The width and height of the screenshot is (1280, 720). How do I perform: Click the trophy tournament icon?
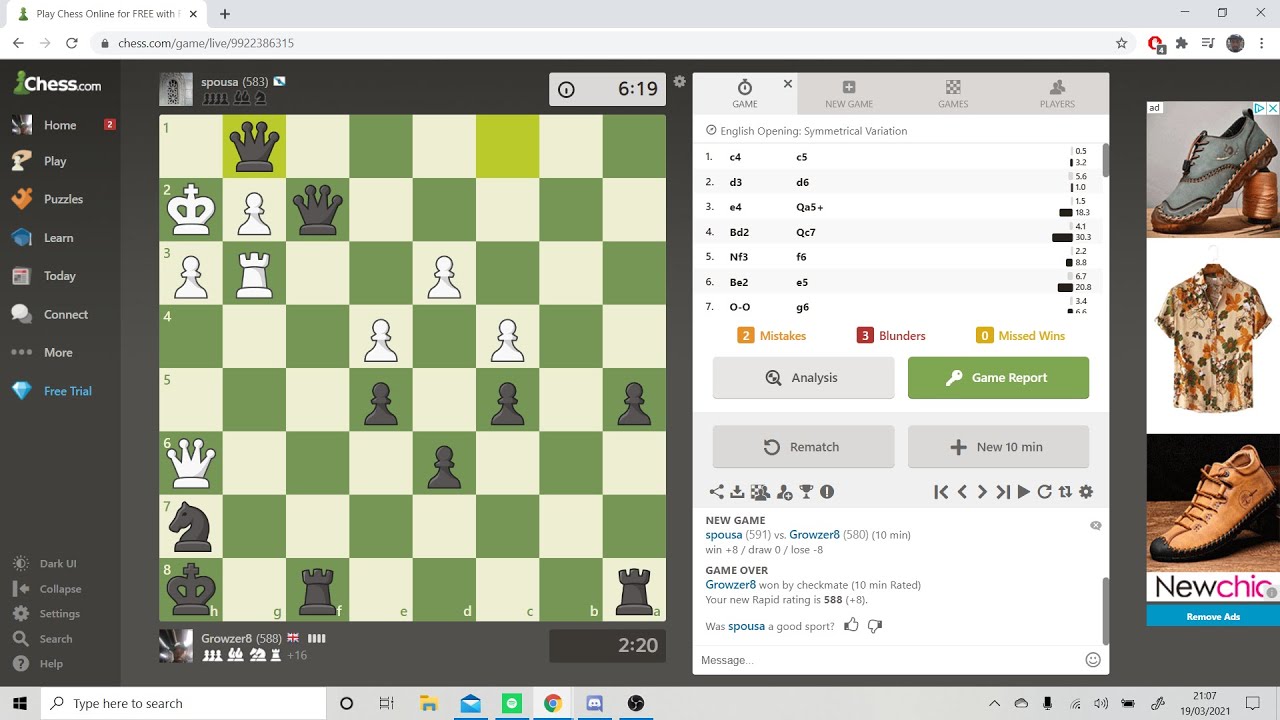[x=806, y=492]
